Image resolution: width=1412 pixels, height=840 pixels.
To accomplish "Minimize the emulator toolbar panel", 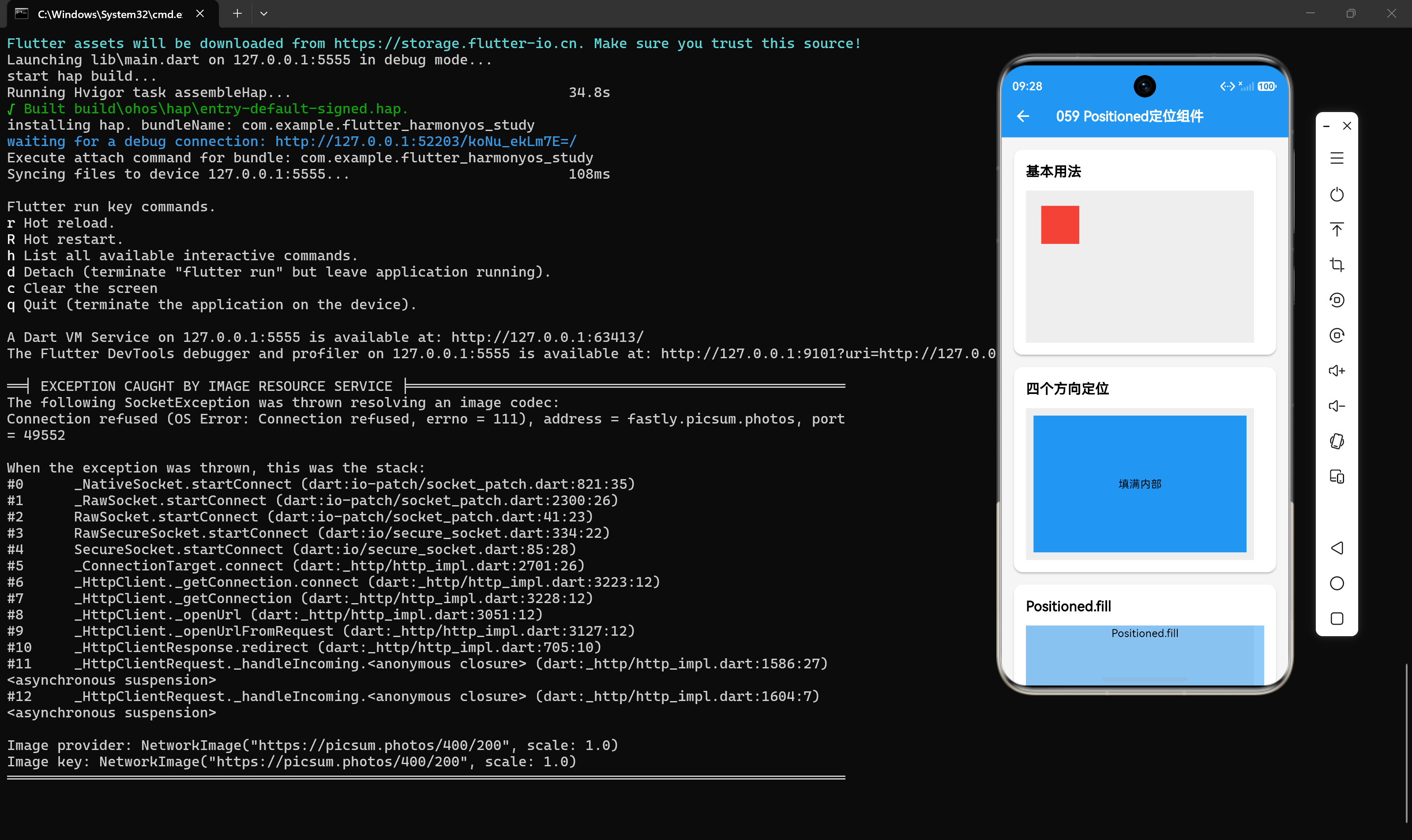I will pos(1326,126).
